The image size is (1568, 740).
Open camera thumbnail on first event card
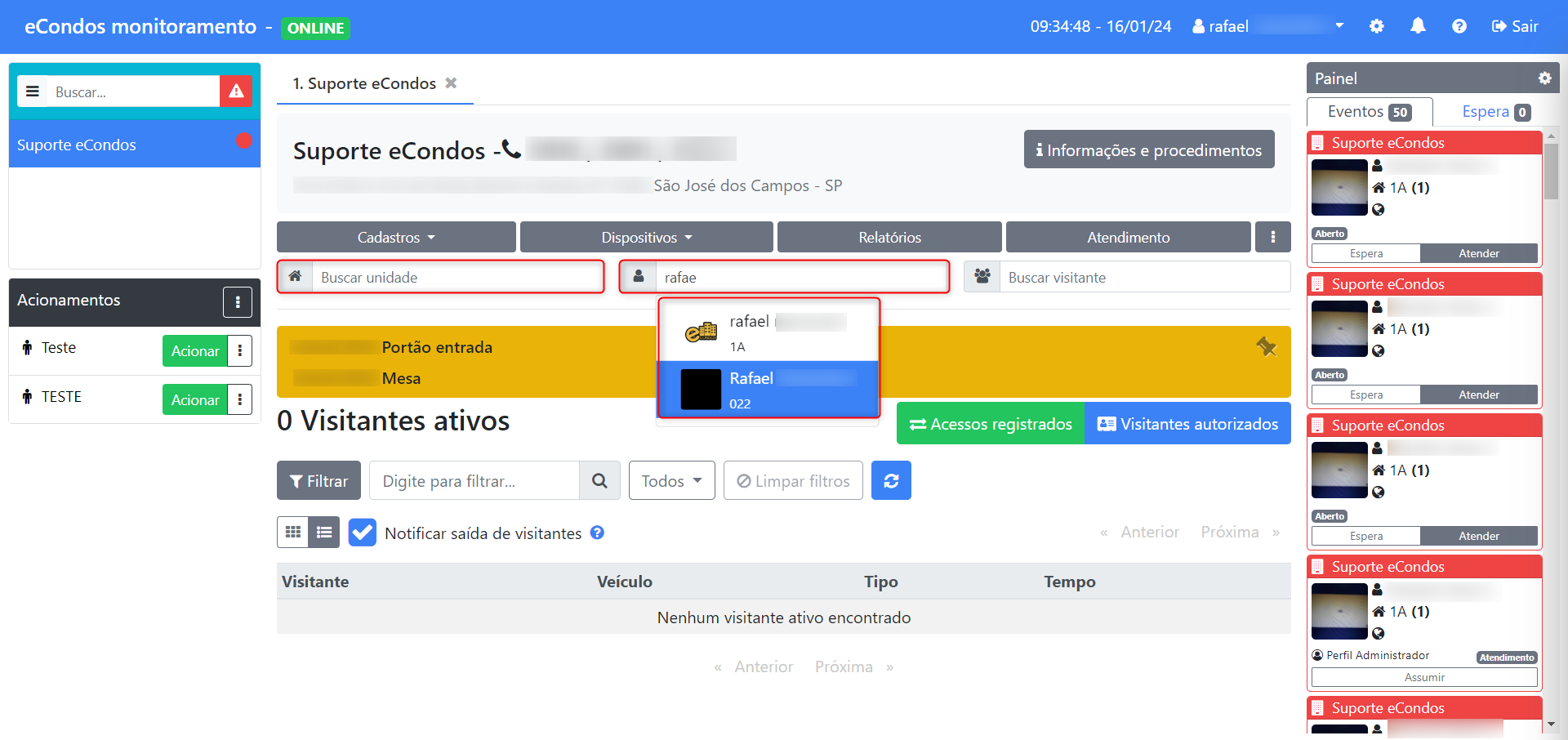click(x=1339, y=187)
